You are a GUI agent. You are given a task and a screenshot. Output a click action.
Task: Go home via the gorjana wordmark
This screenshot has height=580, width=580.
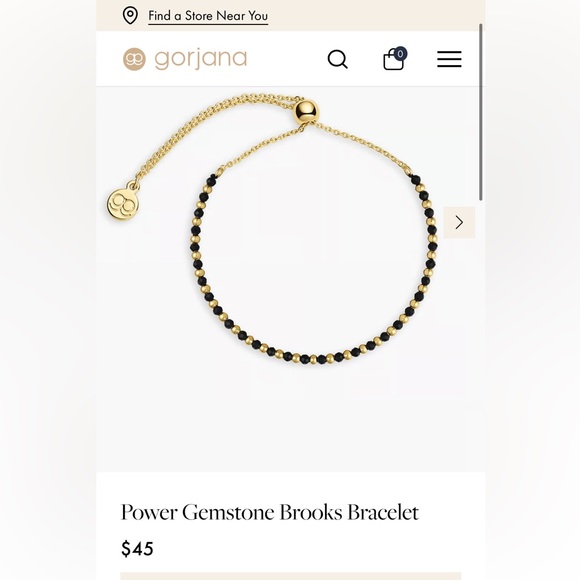click(x=200, y=59)
